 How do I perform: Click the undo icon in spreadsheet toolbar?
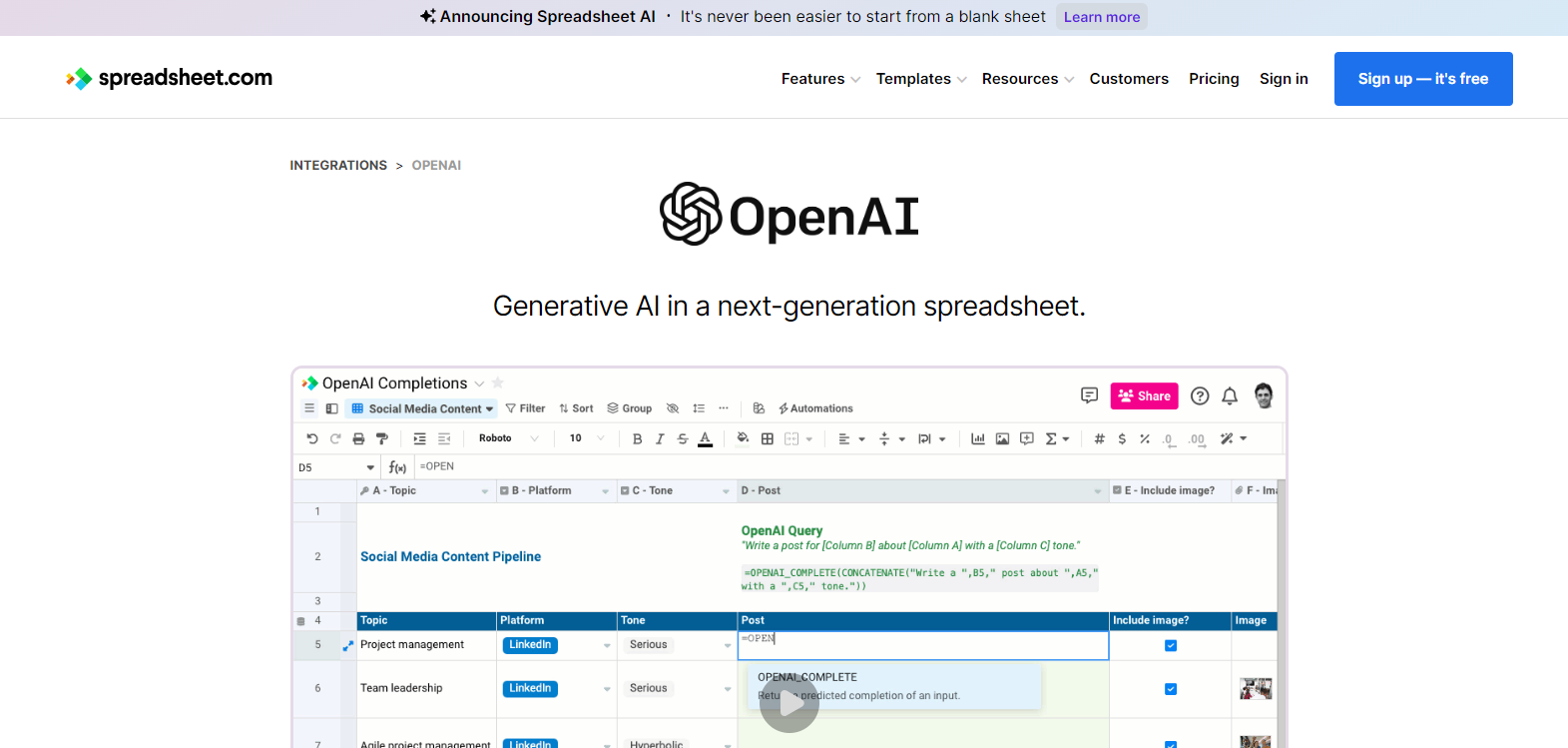(x=312, y=438)
